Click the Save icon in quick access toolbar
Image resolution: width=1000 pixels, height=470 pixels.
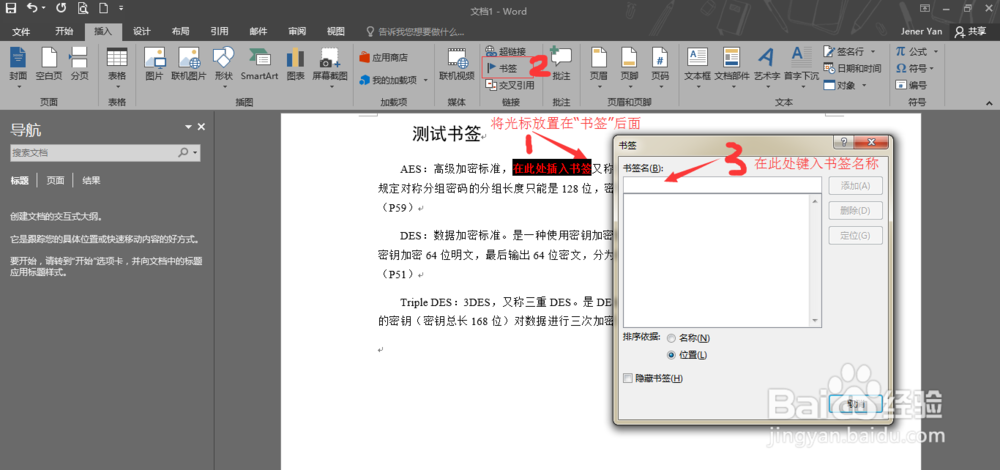pyautogui.click(x=11, y=9)
